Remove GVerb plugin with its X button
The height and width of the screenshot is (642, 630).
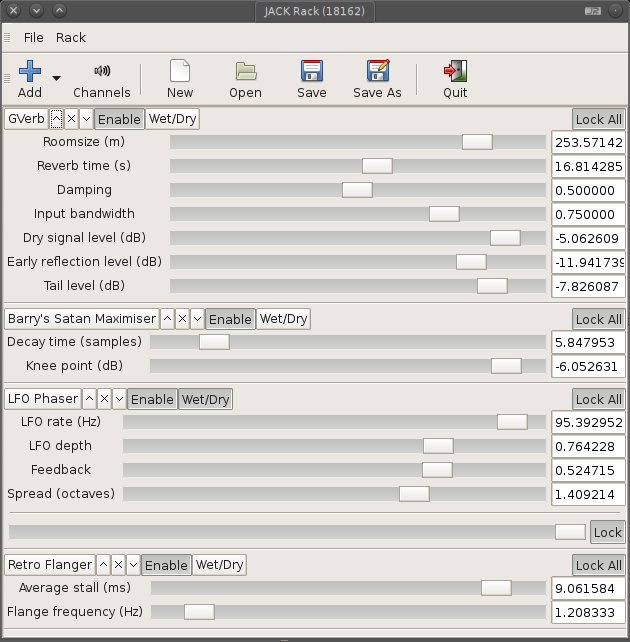click(71, 119)
